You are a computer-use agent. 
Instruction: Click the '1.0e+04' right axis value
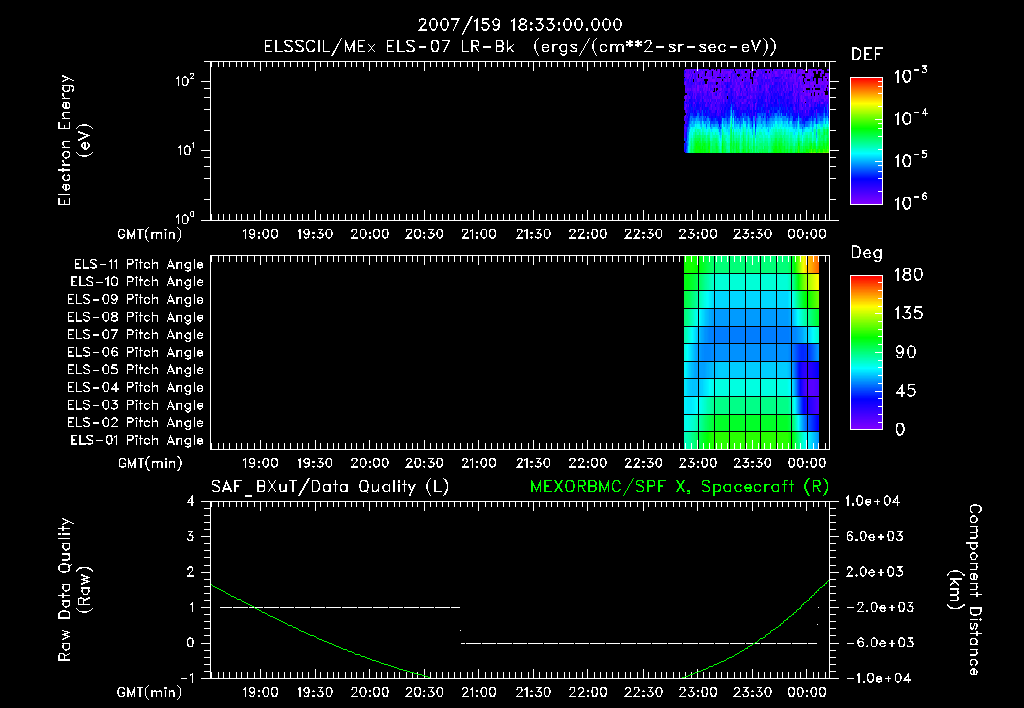click(x=872, y=501)
